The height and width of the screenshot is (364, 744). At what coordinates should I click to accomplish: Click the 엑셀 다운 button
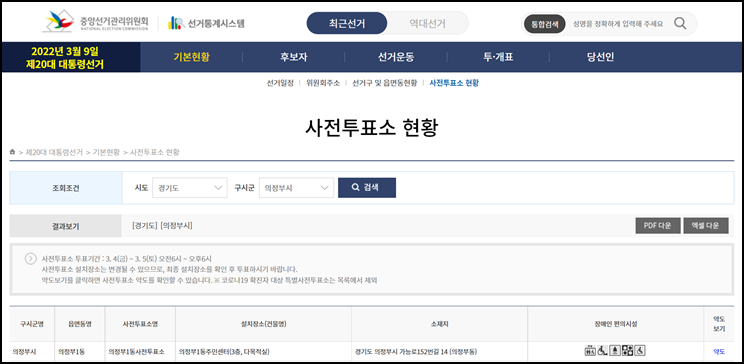pos(706,226)
